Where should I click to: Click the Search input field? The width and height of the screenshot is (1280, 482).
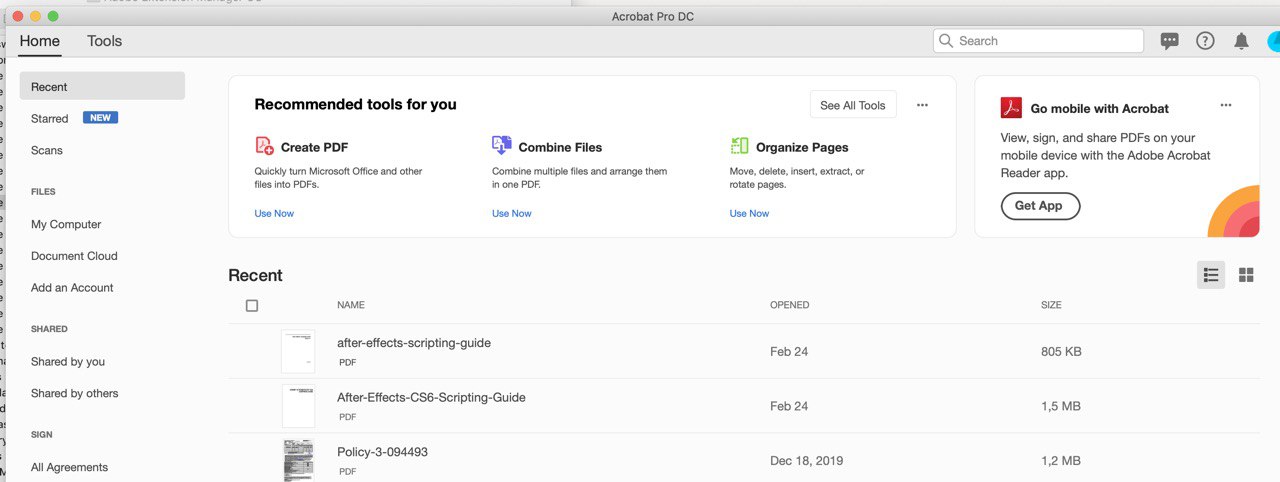[1038, 41]
